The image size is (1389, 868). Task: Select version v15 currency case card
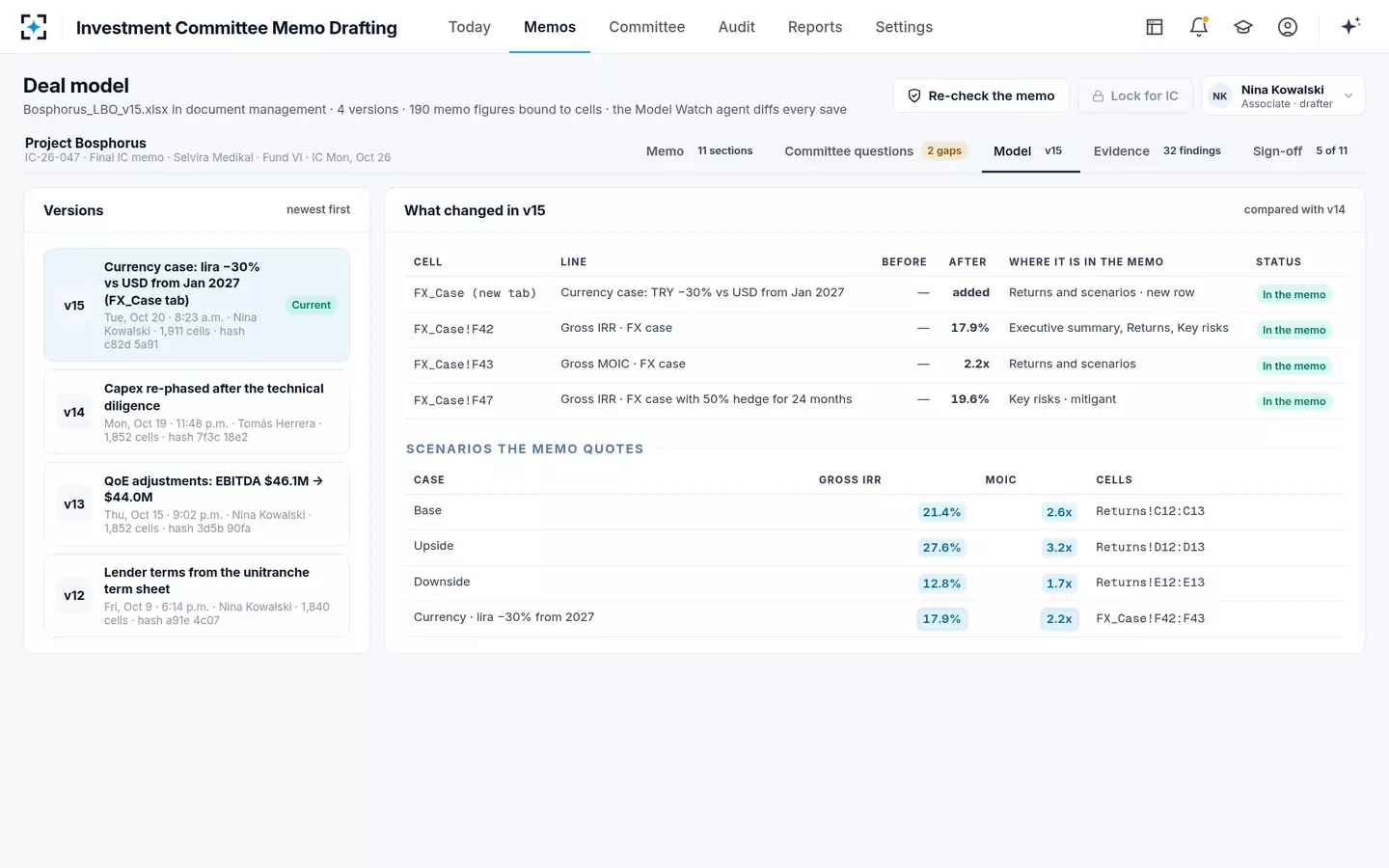(197, 305)
